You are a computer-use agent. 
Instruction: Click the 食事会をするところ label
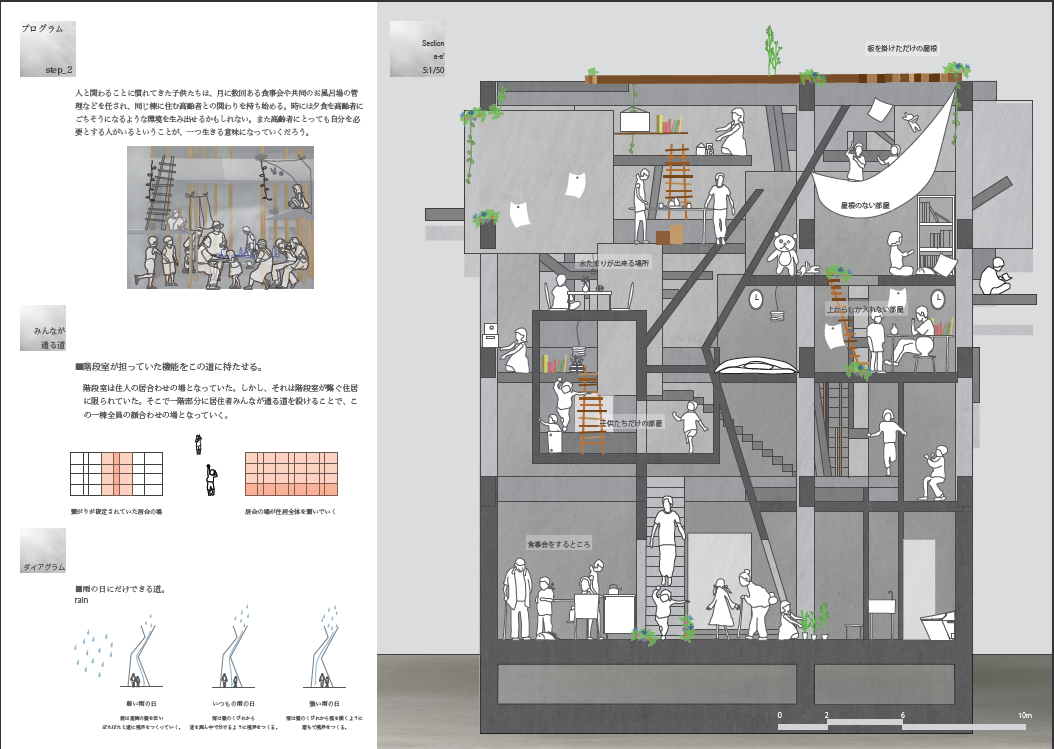coord(559,543)
